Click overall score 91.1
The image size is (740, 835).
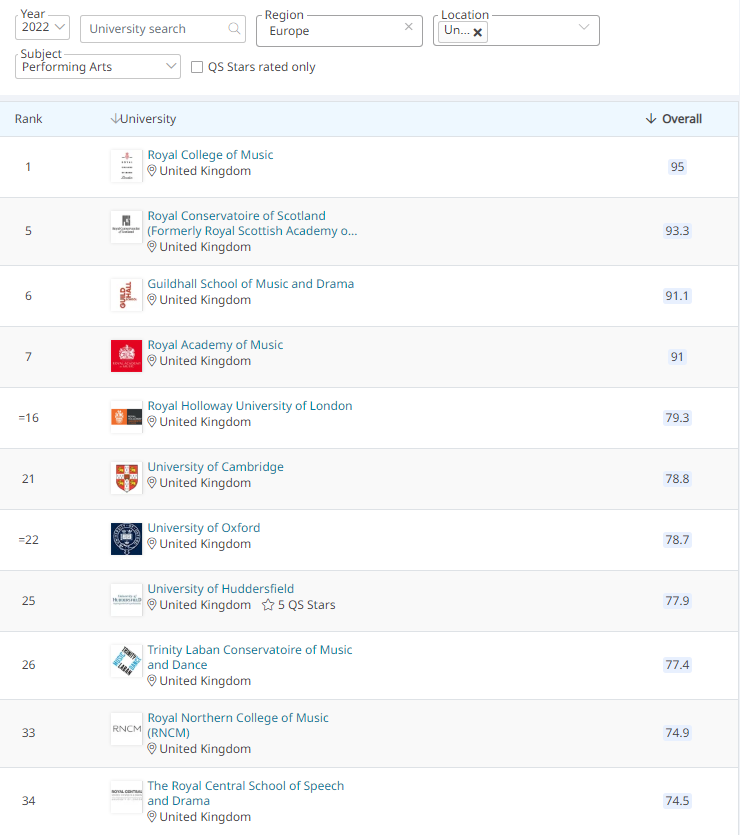point(677,296)
